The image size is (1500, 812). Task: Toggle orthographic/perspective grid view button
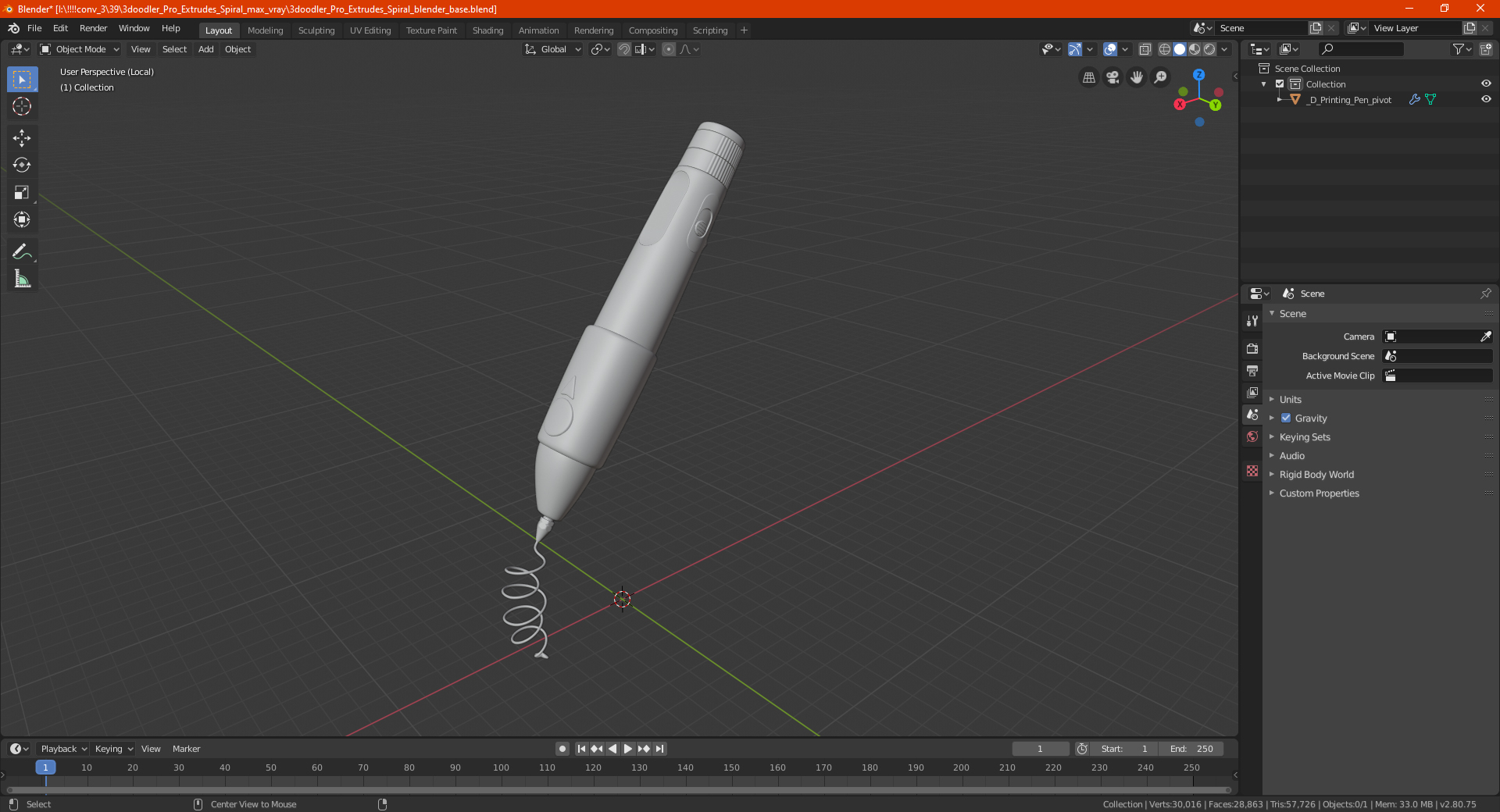pyautogui.click(x=1088, y=77)
